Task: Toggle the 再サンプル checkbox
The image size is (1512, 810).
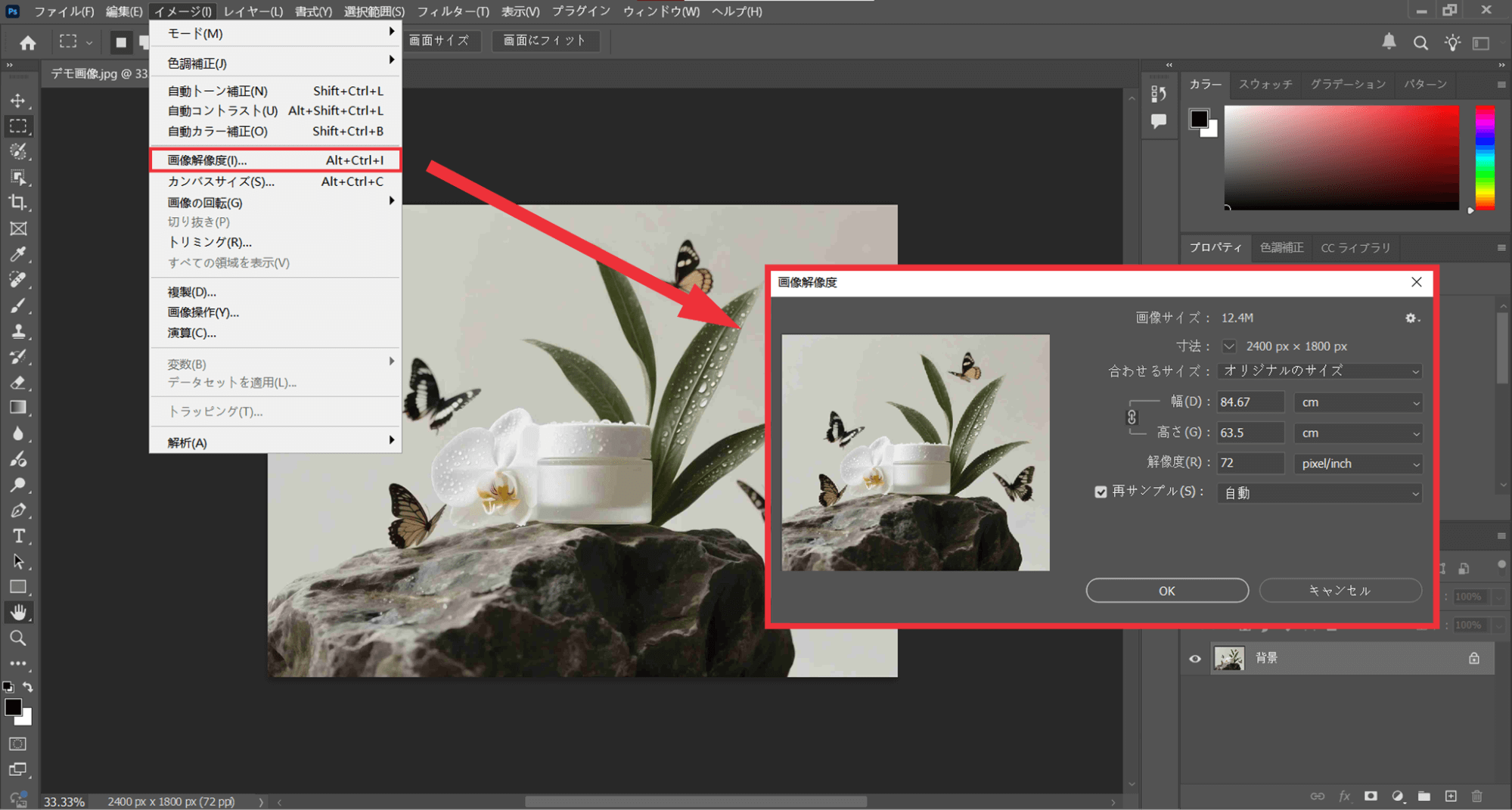Action: [x=1101, y=492]
